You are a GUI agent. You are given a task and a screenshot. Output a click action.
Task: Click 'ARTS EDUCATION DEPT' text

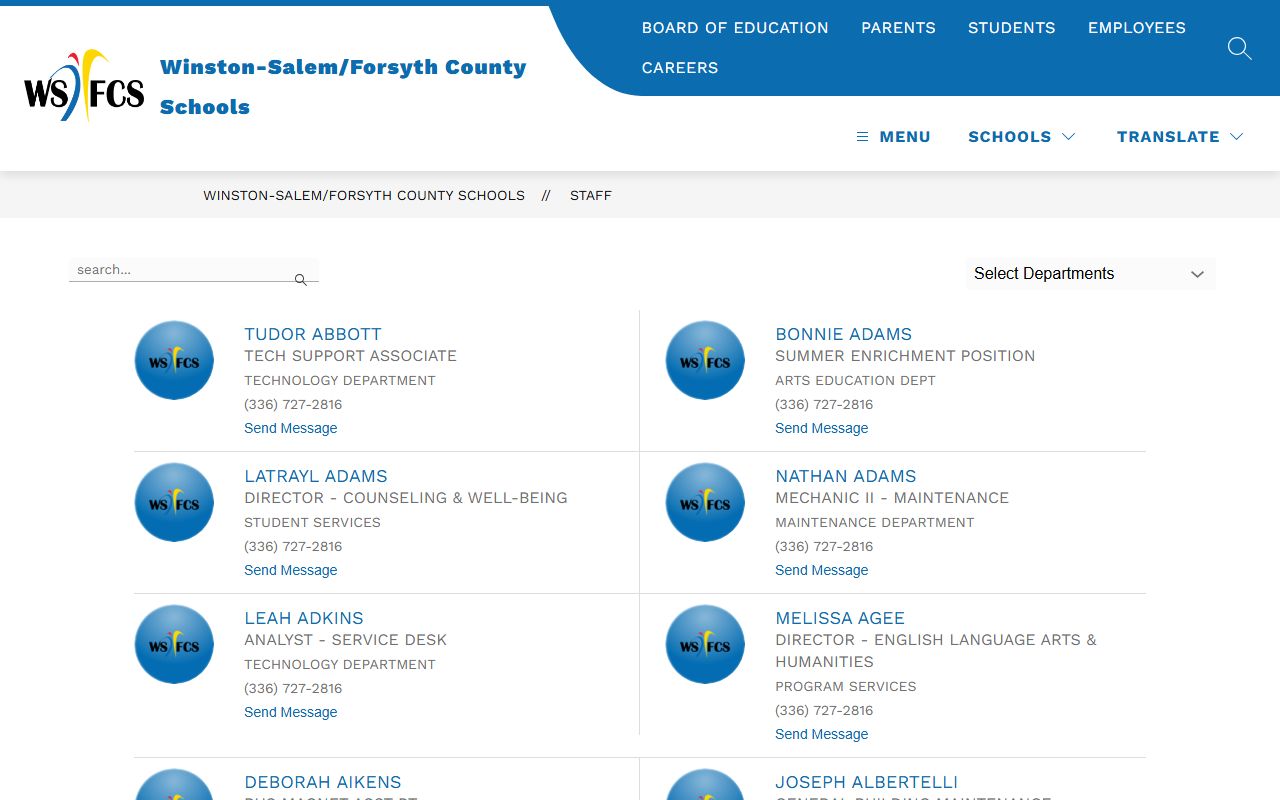point(855,381)
